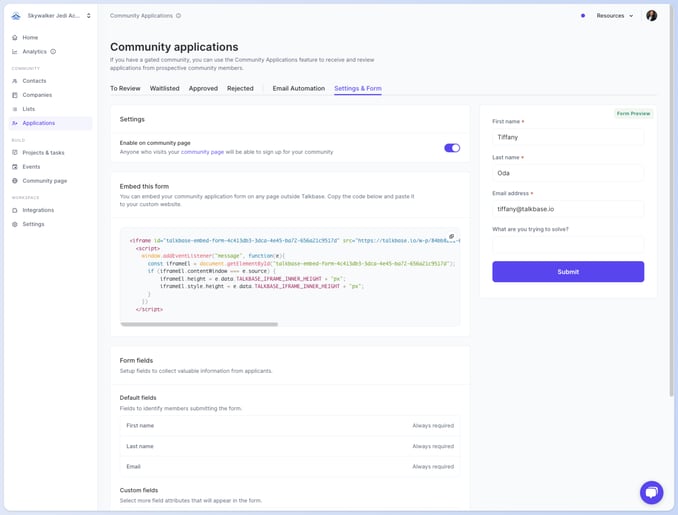The height and width of the screenshot is (515, 678).
Task: Click the info icon beside Analytics
Action: coord(53,51)
